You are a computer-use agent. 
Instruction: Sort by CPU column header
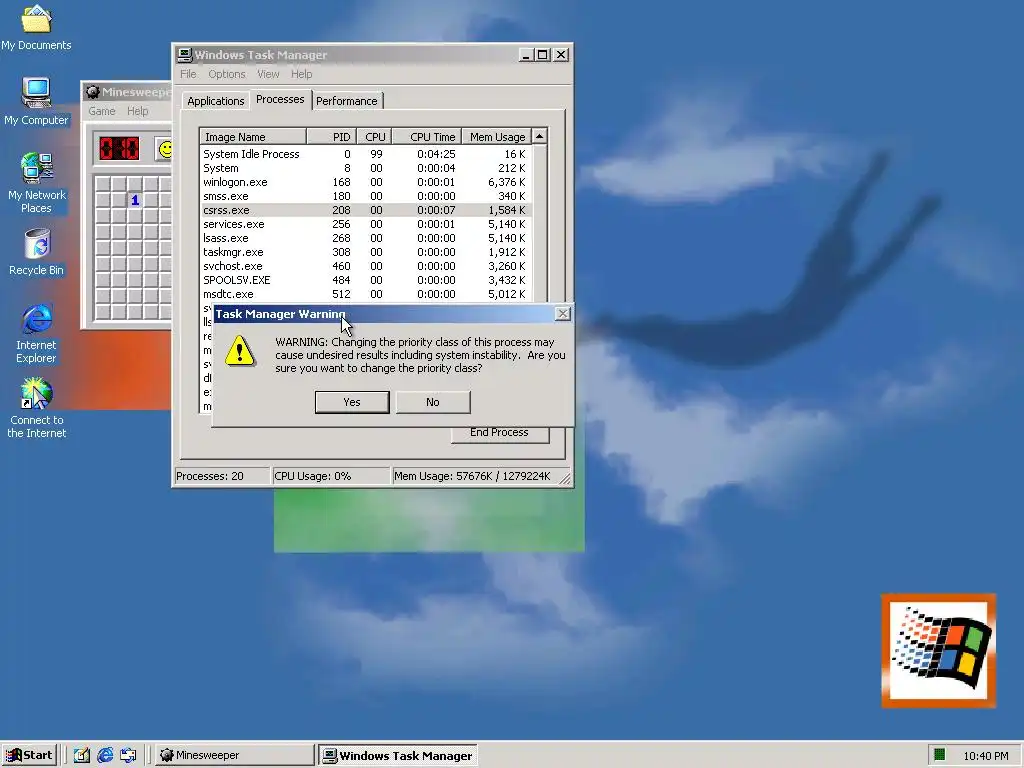point(374,137)
